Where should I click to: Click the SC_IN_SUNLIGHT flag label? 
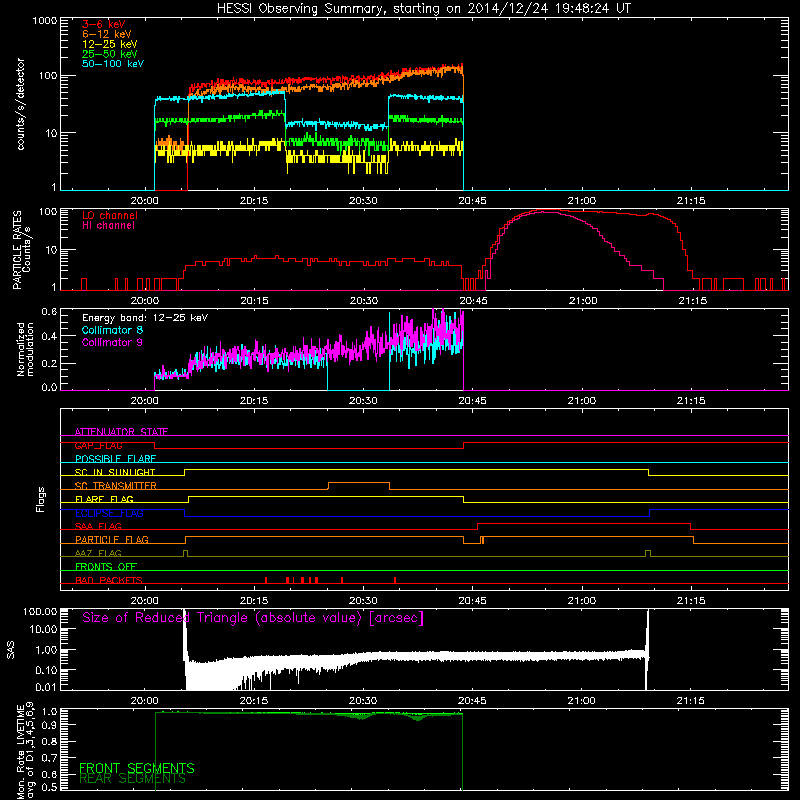click(x=115, y=472)
